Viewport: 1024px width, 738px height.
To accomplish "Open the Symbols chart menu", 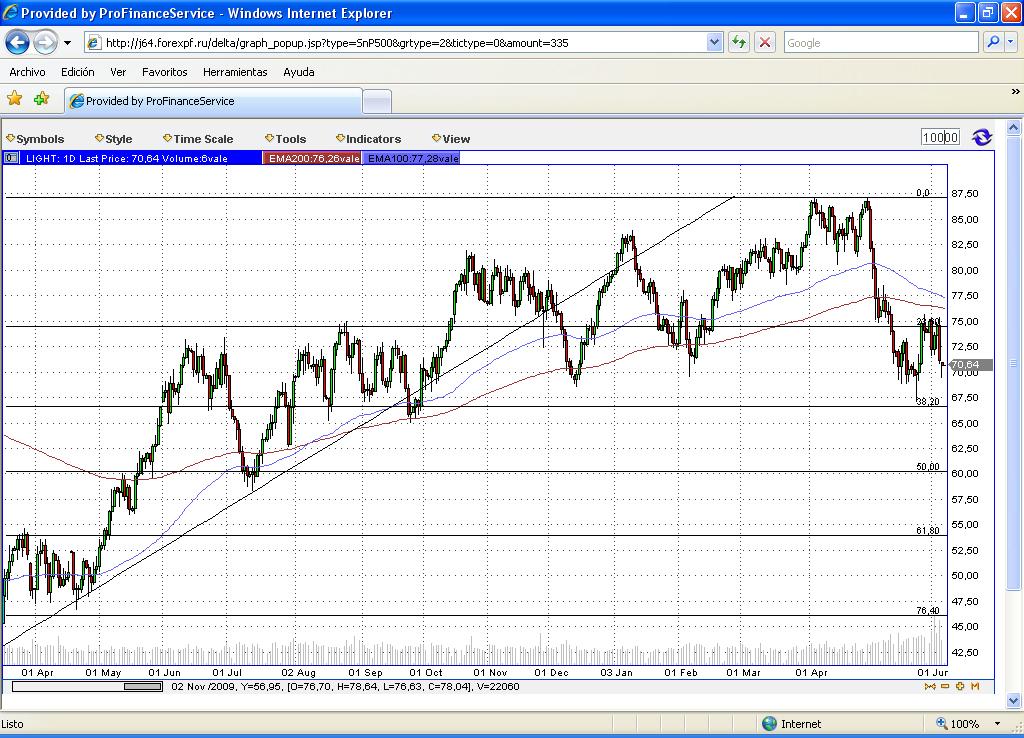I will (35, 138).
